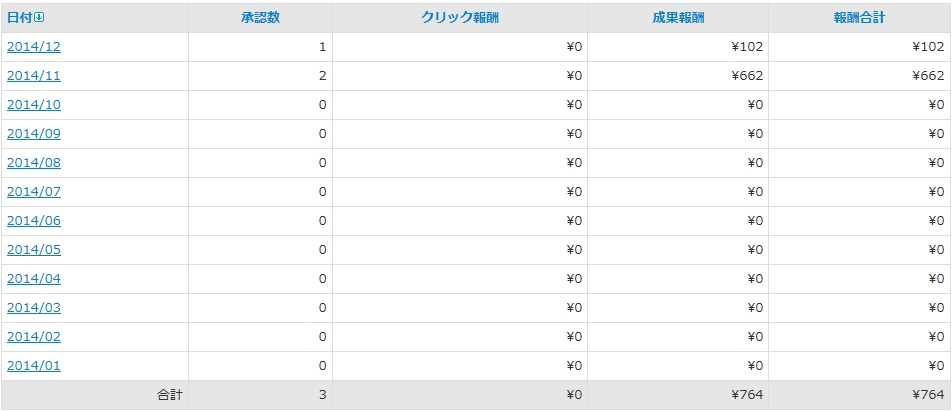Click the 2014/08 date link

click(33, 163)
